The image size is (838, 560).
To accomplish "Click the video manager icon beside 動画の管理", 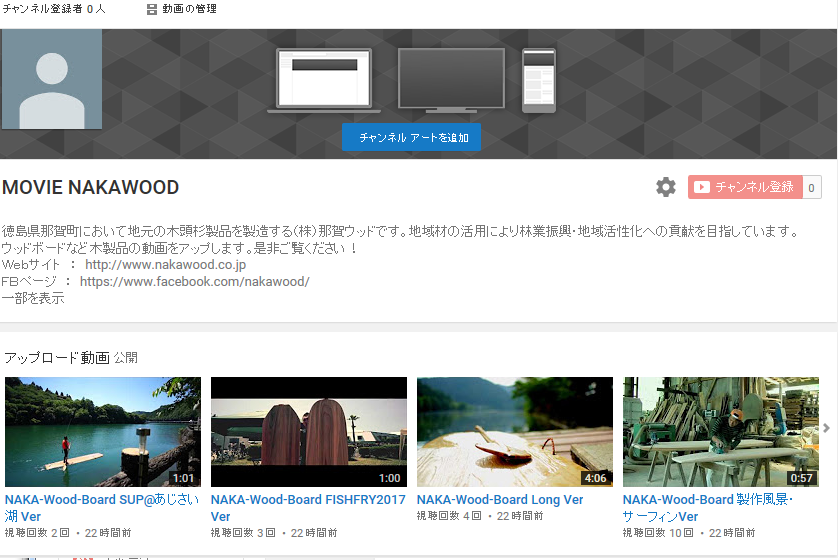I will pos(152,10).
